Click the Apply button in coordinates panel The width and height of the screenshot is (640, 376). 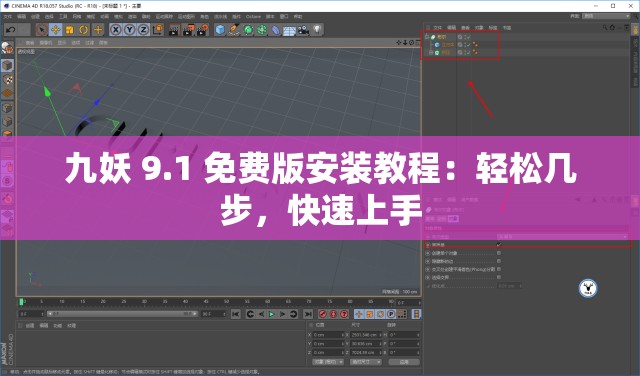(404, 362)
